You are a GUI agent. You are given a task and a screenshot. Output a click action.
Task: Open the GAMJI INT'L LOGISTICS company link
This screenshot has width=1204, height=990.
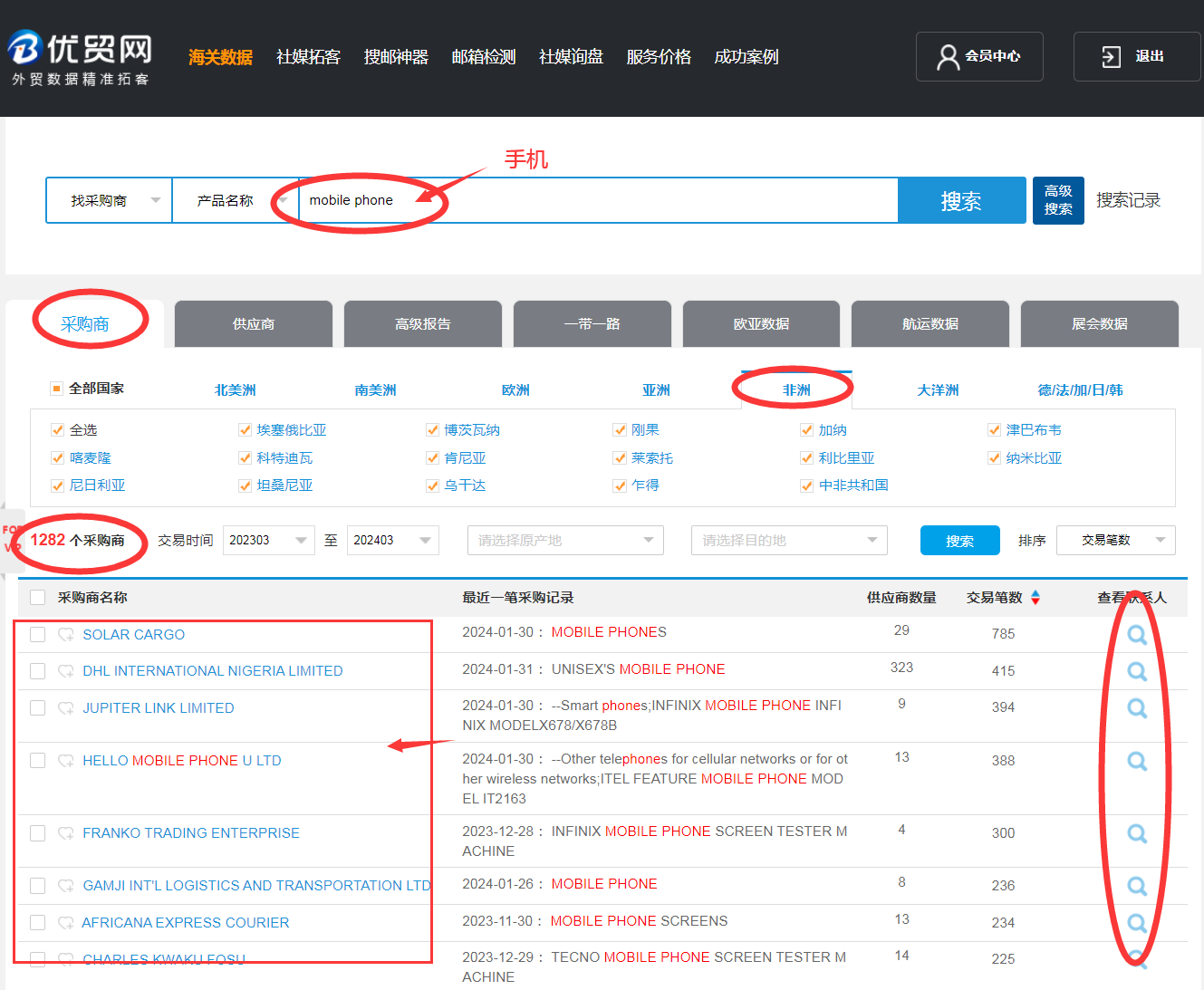(256, 886)
